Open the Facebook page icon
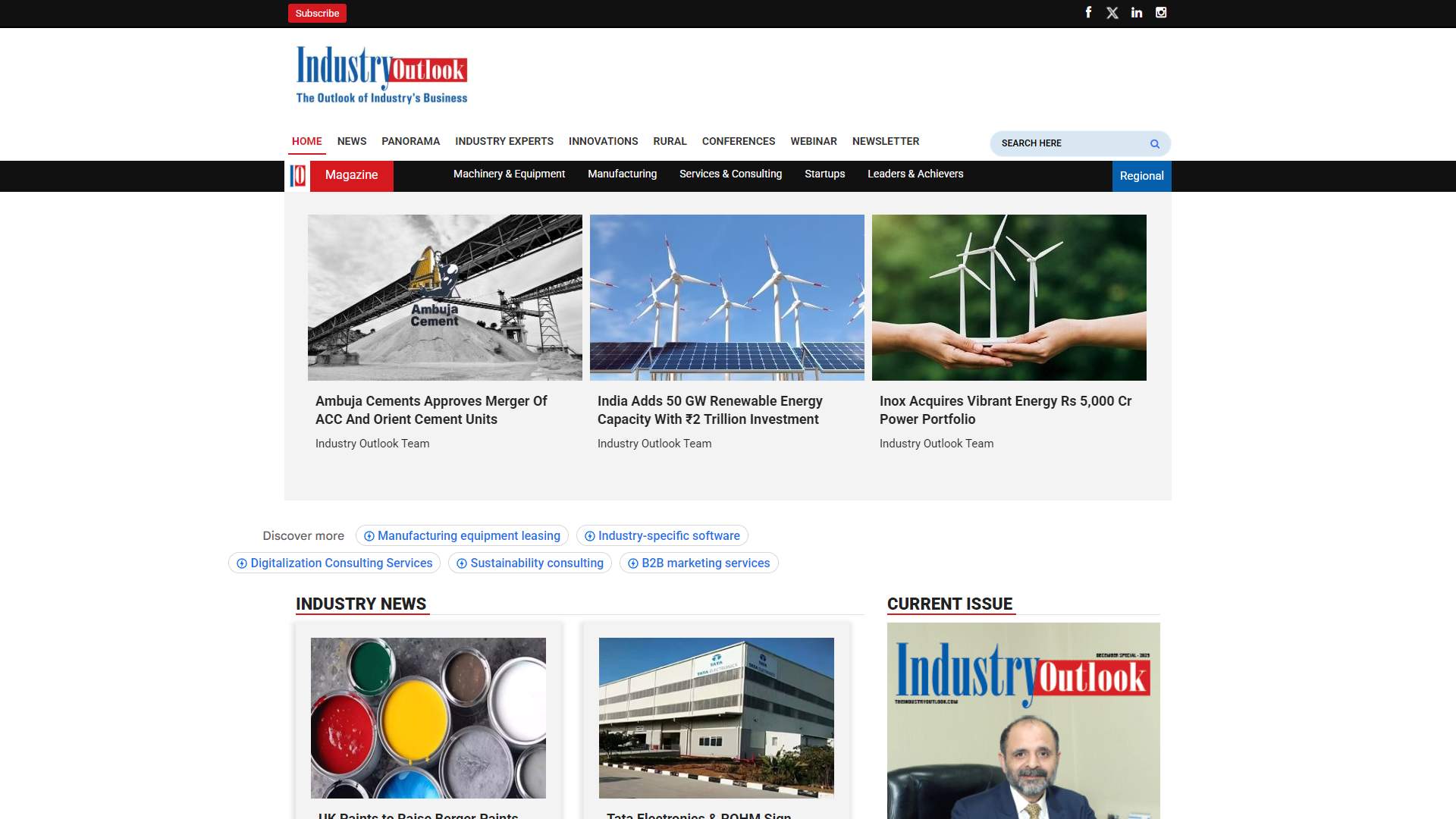1456x819 pixels. coord(1088,12)
